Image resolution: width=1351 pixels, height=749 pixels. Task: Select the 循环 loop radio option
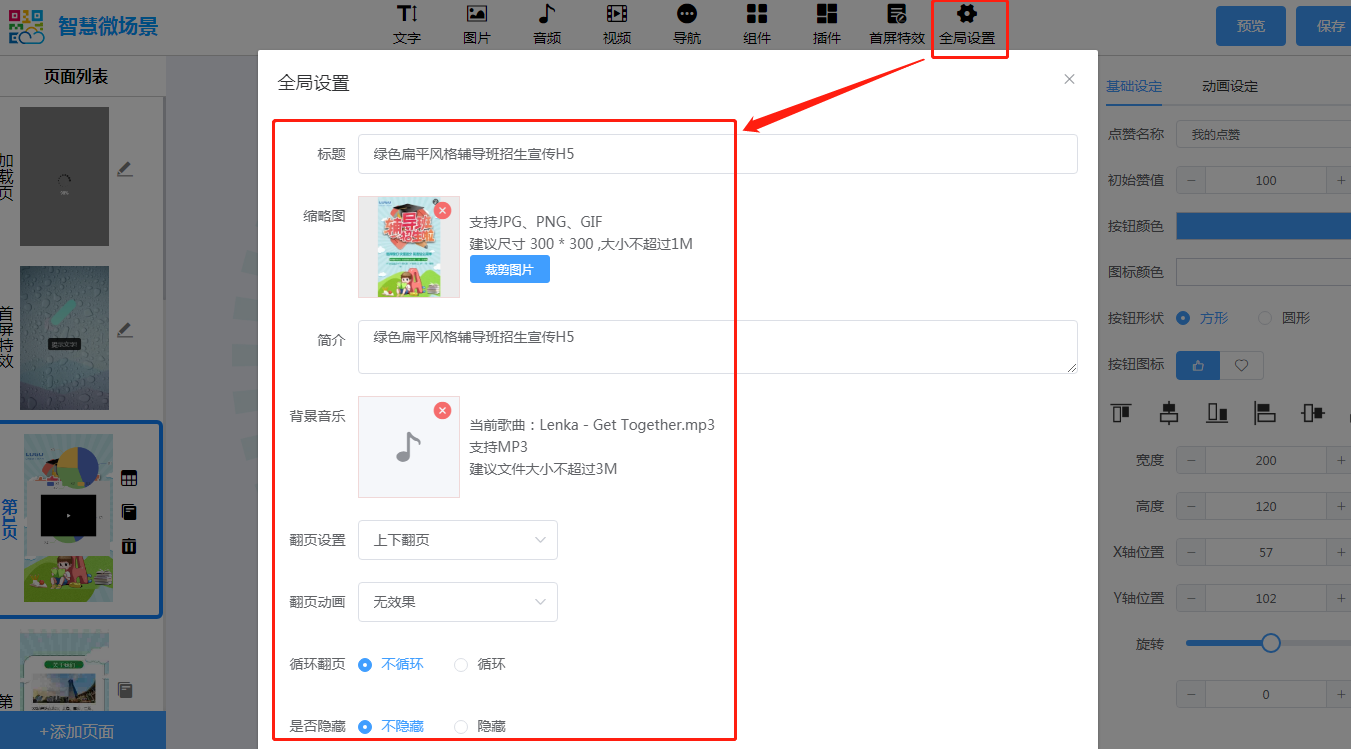[461, 665]
